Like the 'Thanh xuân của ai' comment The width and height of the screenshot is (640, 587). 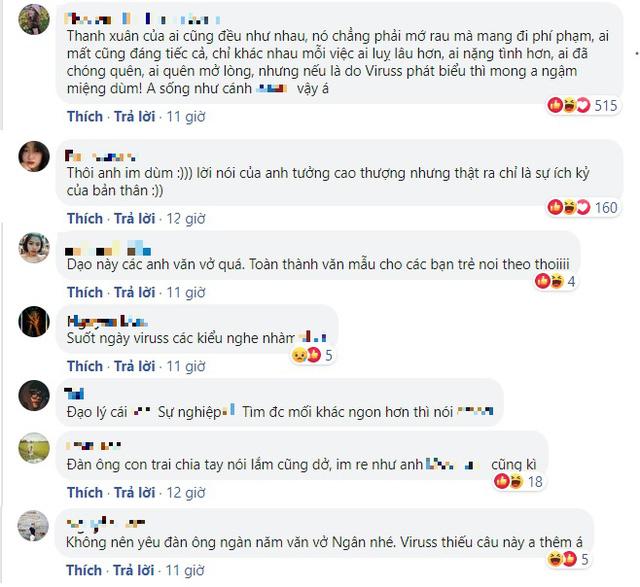[x=85, y=117]
